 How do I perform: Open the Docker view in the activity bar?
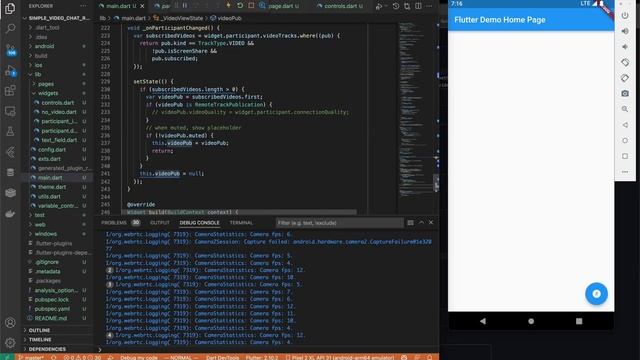coord(10,213)
